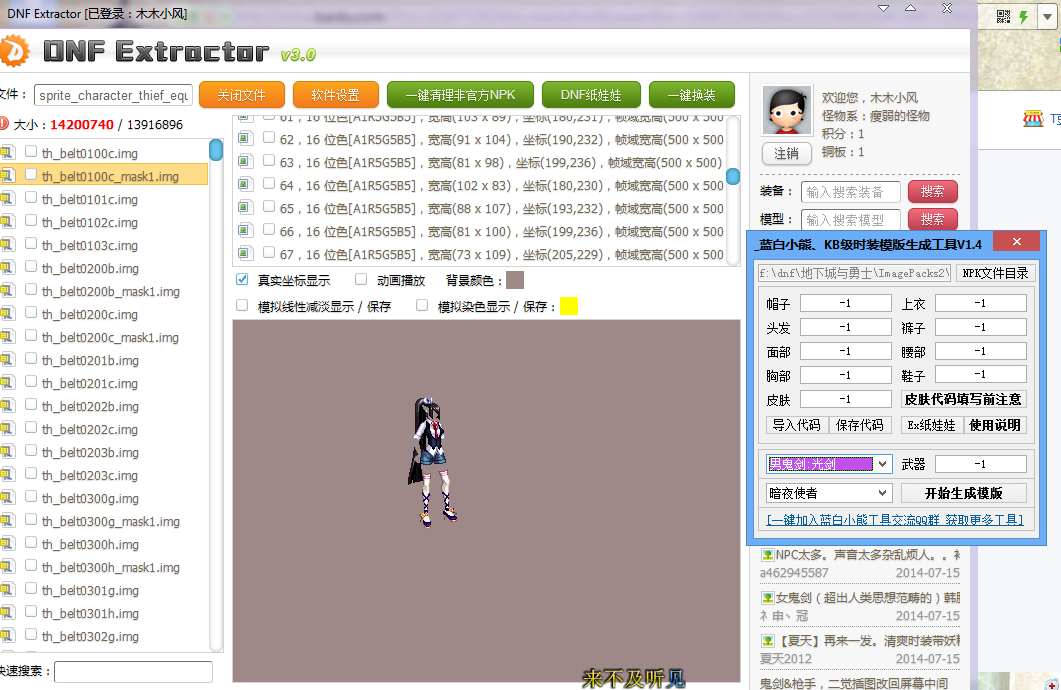Tick checkbox for frame row 65
Image resolution: width=1061 pixels, height=690 pixels.
pyautogui.click(x=269, y=206)
